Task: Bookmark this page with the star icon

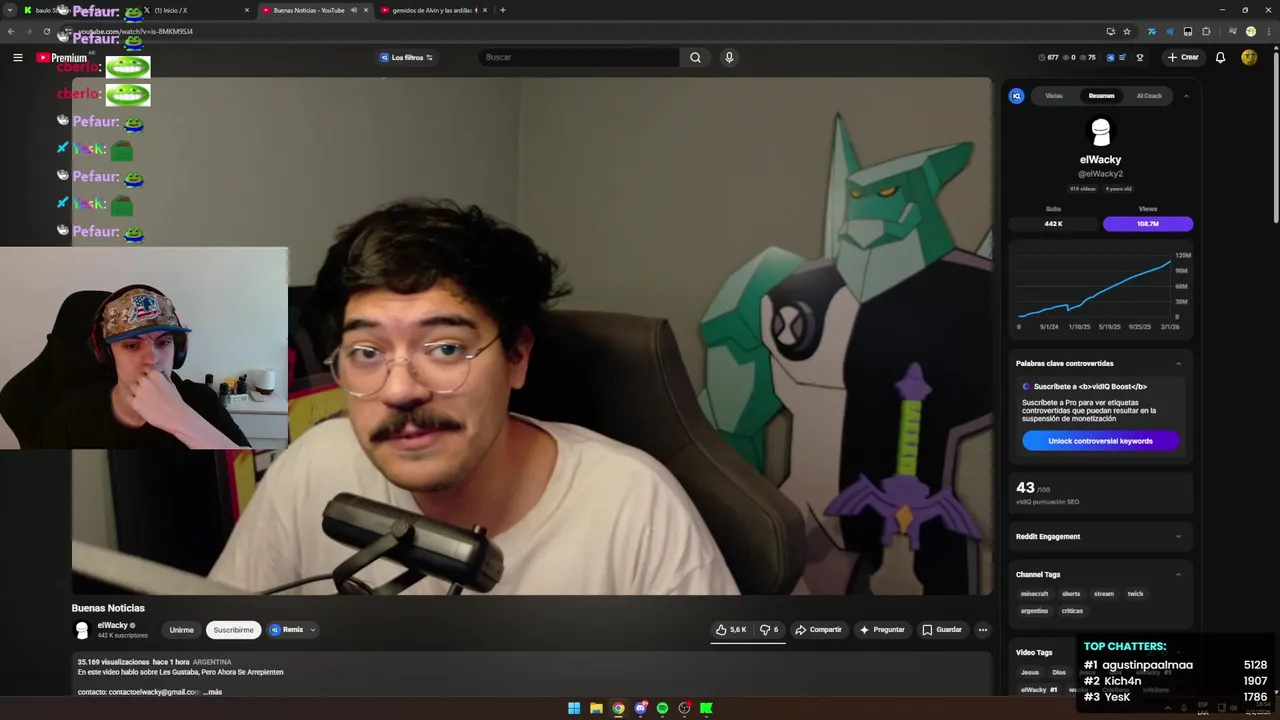Action: tap(1127, 31)
